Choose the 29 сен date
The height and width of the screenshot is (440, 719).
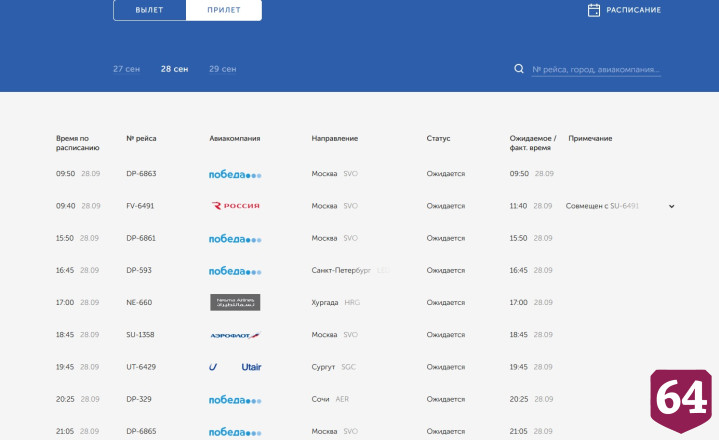point(222,69)
